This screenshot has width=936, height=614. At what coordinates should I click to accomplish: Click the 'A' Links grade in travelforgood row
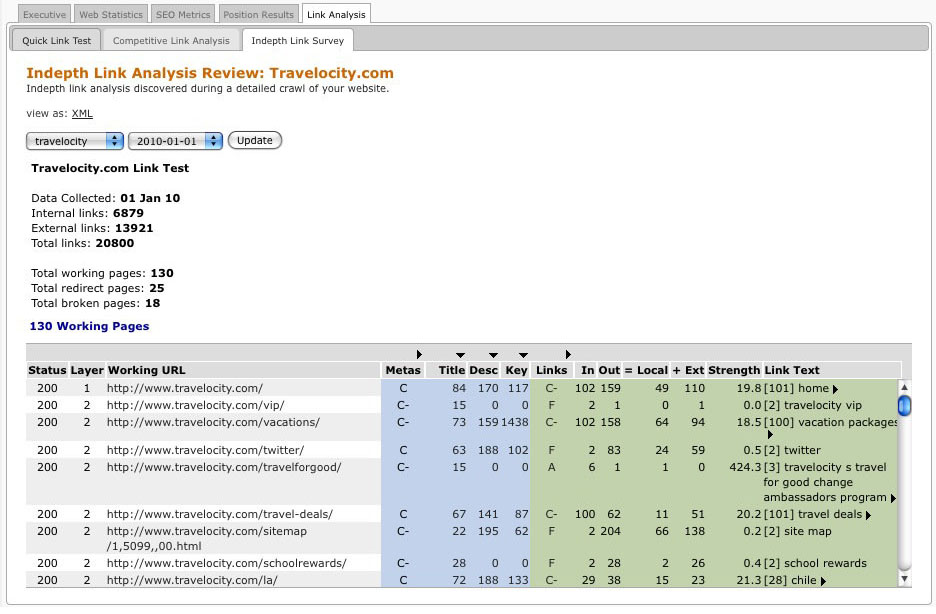[x=552, y=467]
